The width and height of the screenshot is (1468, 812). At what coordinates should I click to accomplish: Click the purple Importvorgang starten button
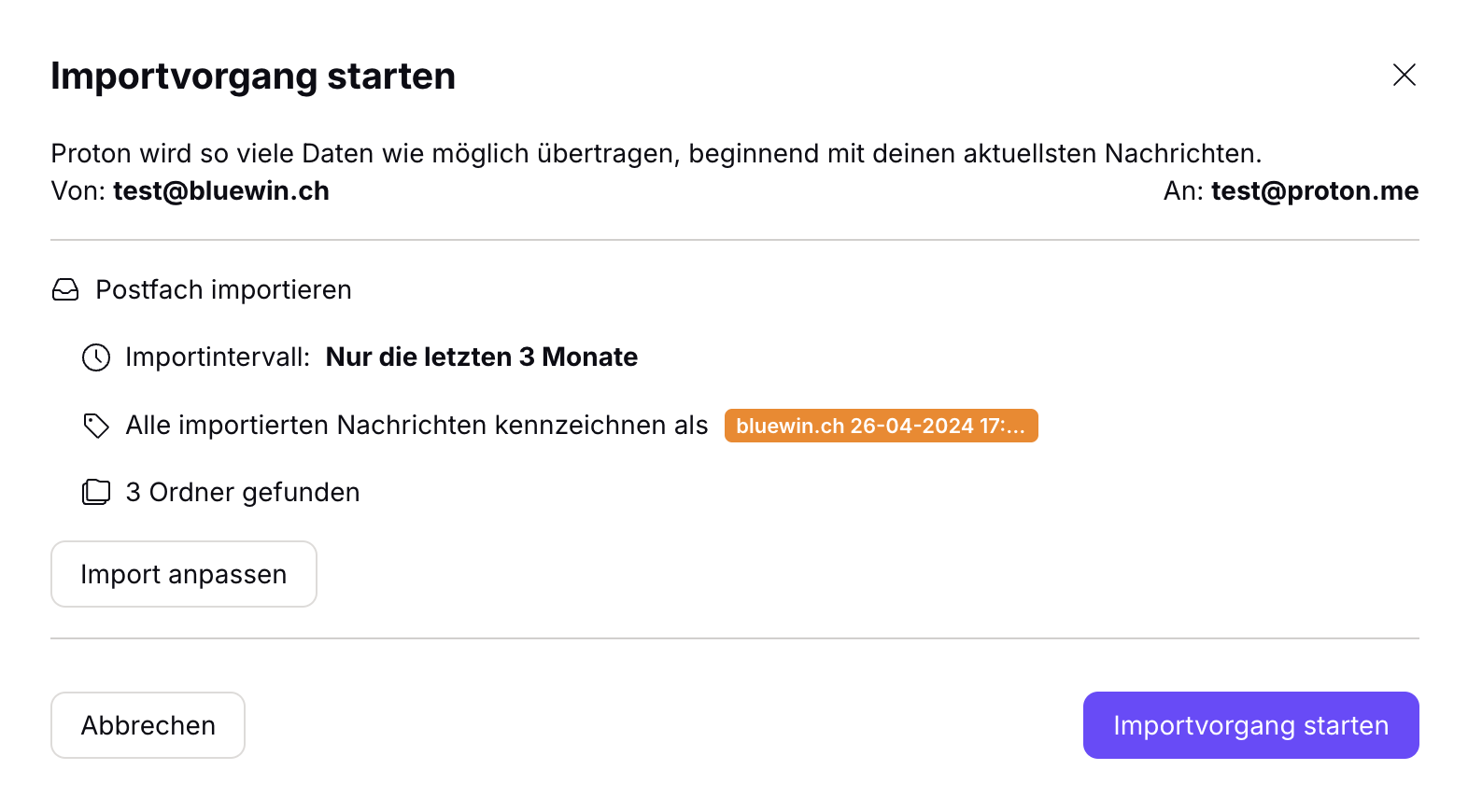1250,725
